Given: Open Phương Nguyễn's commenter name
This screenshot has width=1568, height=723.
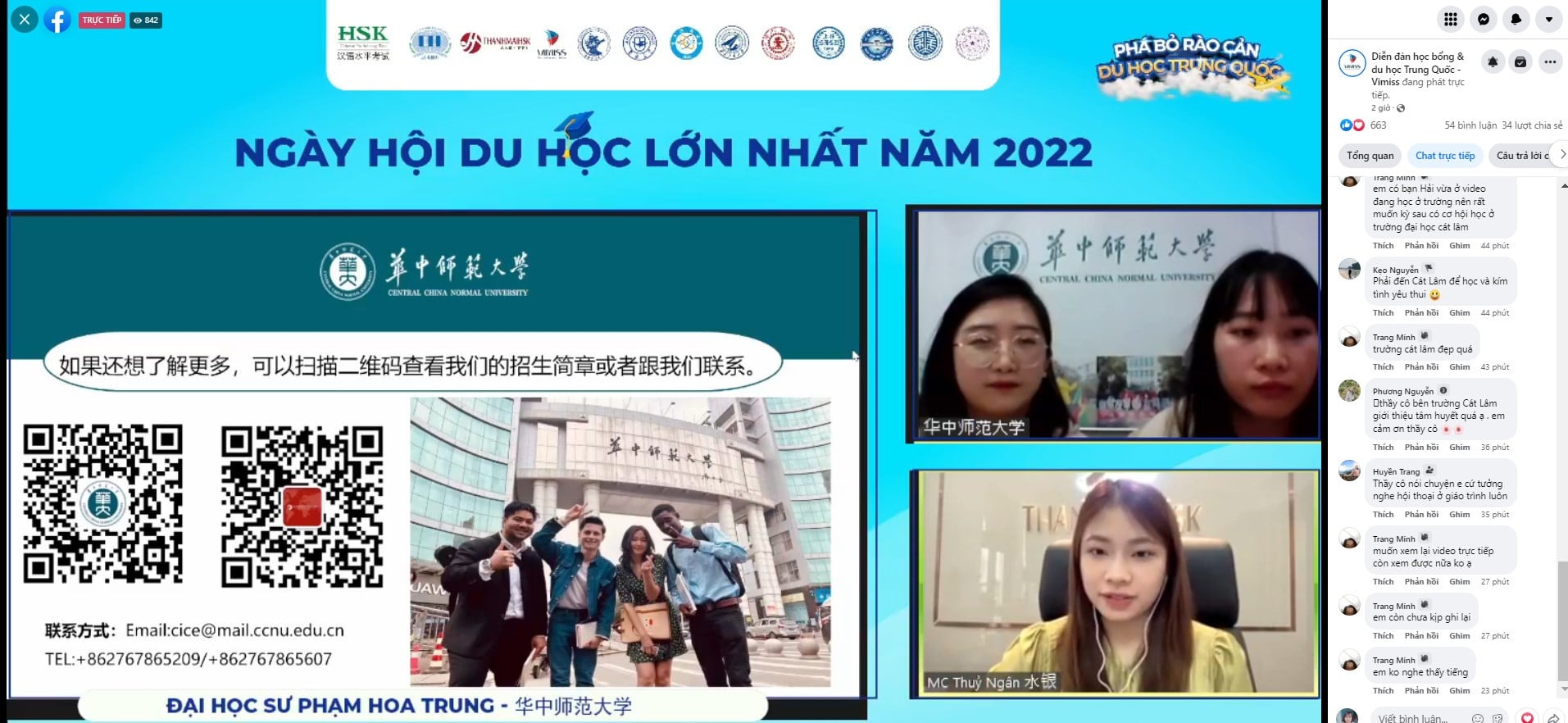Looking at the screenshot, I should click(1402, 391).
